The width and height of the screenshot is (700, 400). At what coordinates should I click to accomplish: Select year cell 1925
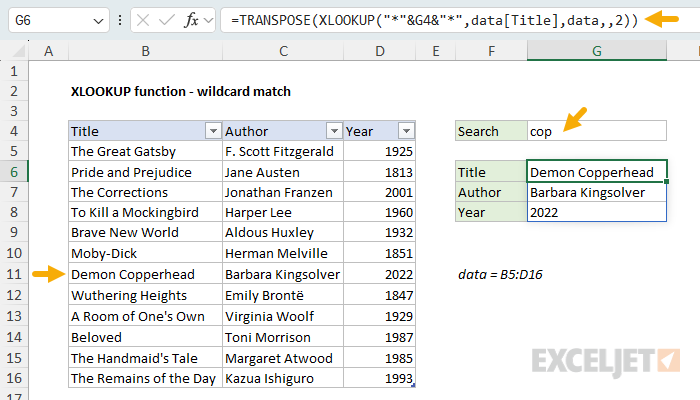pos(379,151)
